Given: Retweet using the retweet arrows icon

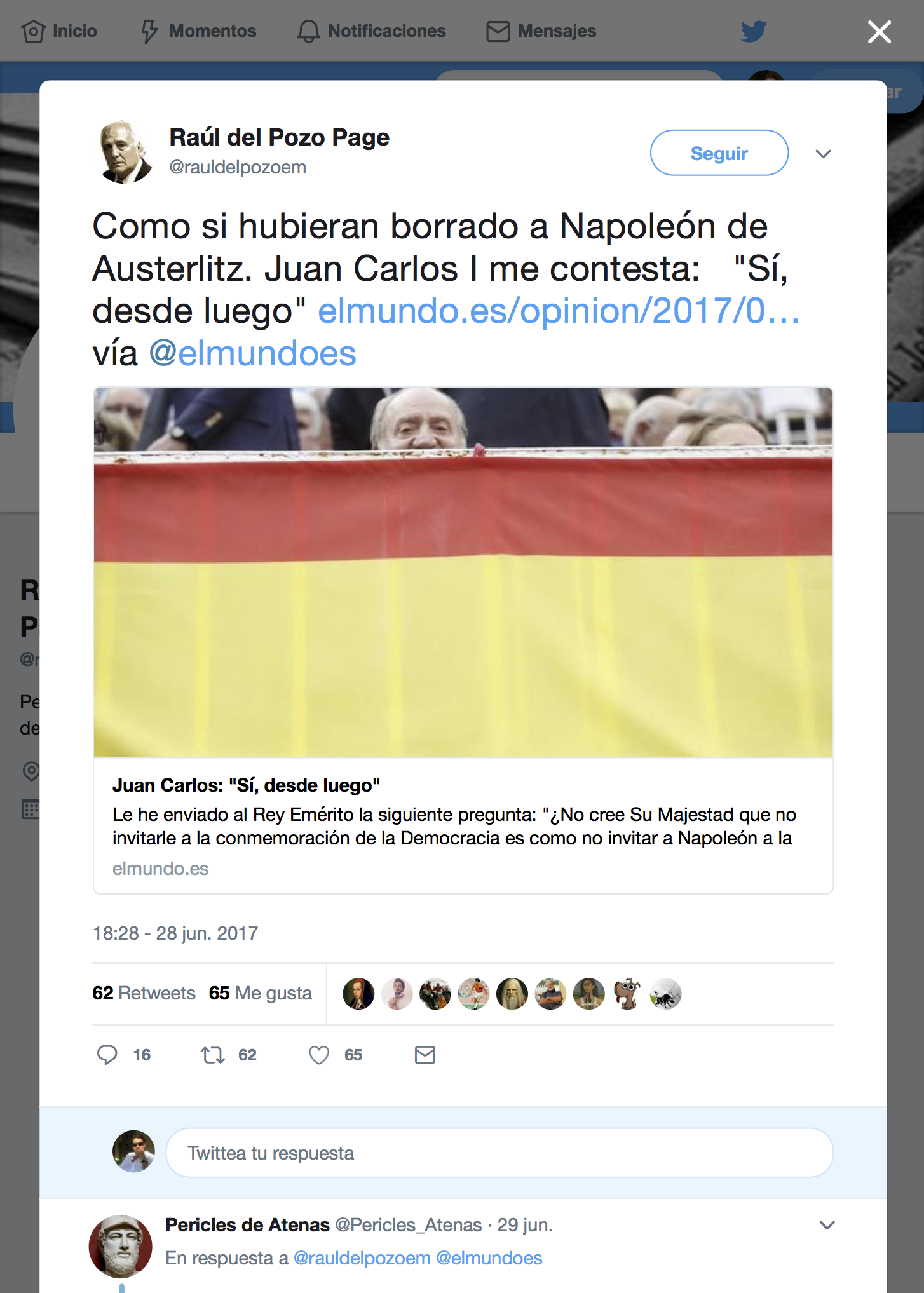Looking at the screenshot, I should tap(213, 1055).
